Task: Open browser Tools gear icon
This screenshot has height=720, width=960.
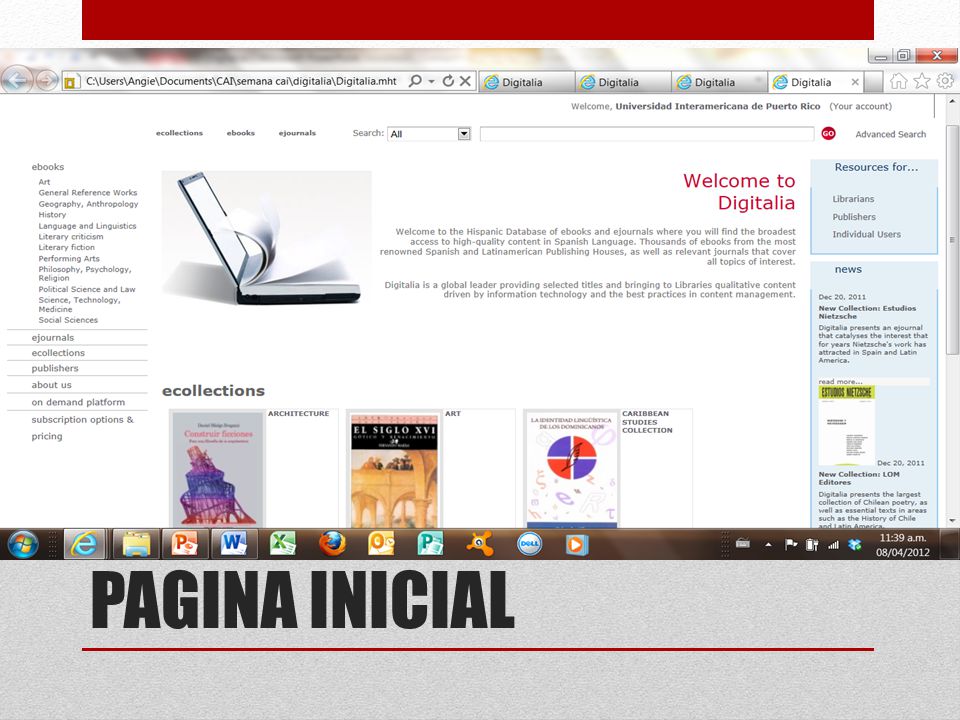Action: point(945,81)
